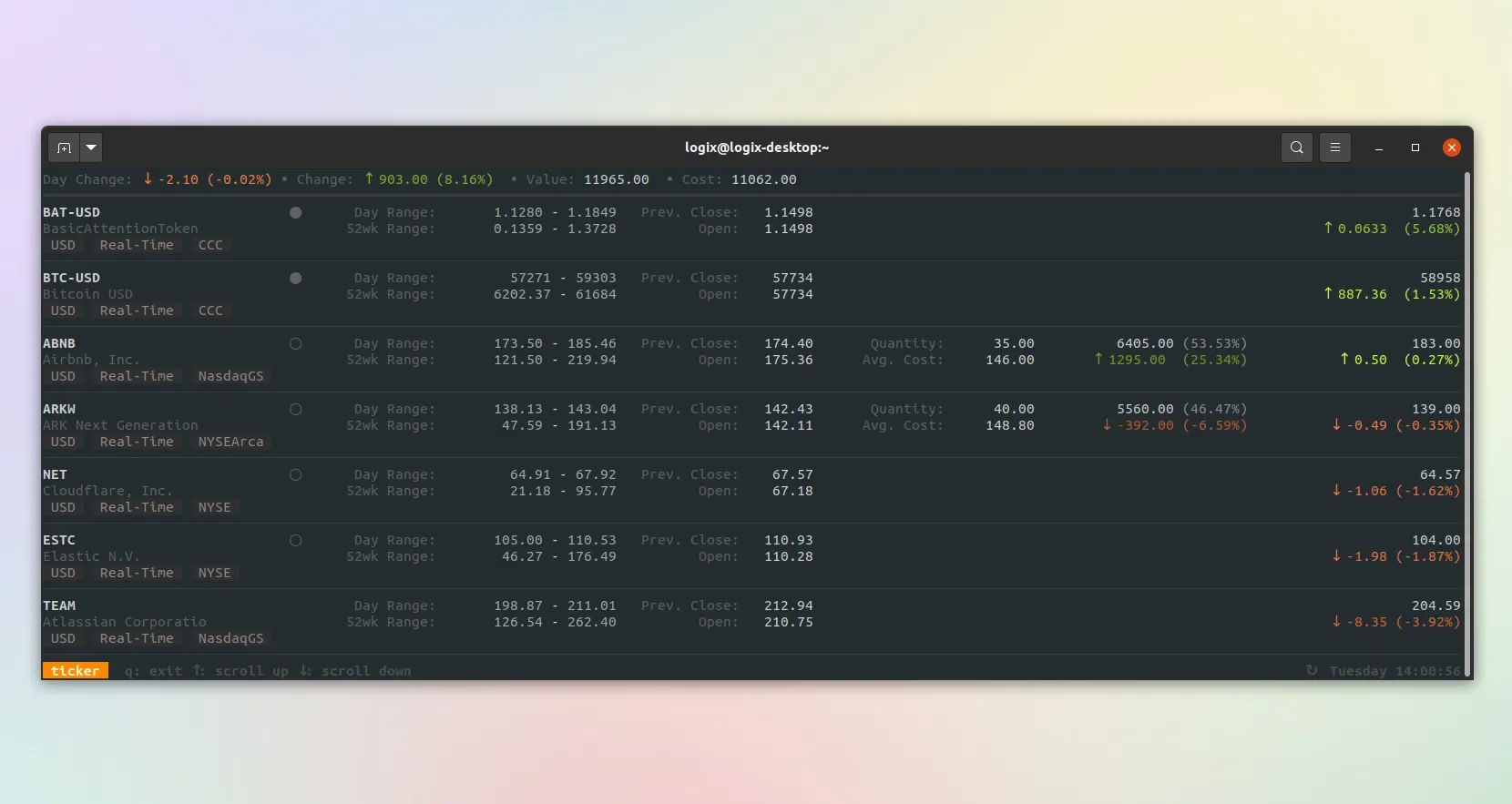Click the TEAM previous close 212.94
Screen dimensions: 1512x804
tap(789, 606)
